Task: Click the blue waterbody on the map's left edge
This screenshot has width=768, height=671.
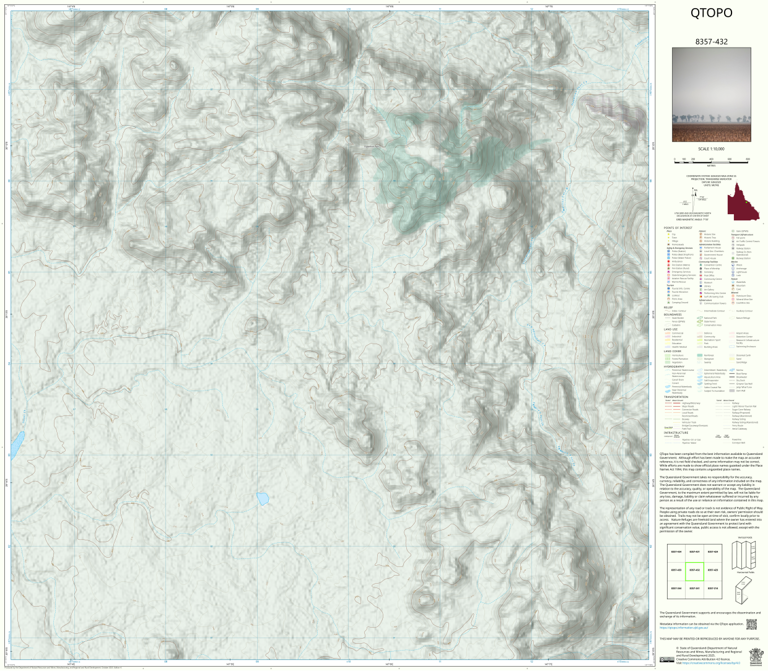Action: pyautogui.click(x=17, y=444)
